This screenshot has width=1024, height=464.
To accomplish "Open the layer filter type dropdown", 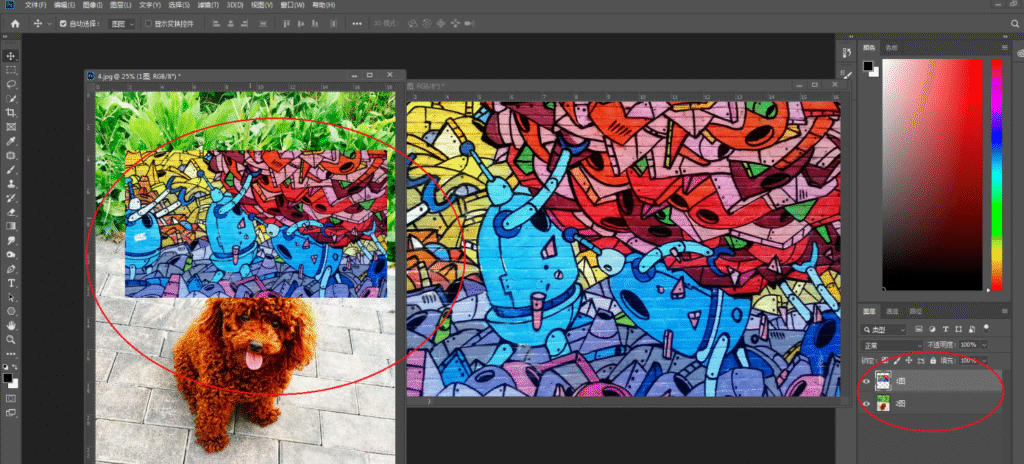I will tap(884, 329).
